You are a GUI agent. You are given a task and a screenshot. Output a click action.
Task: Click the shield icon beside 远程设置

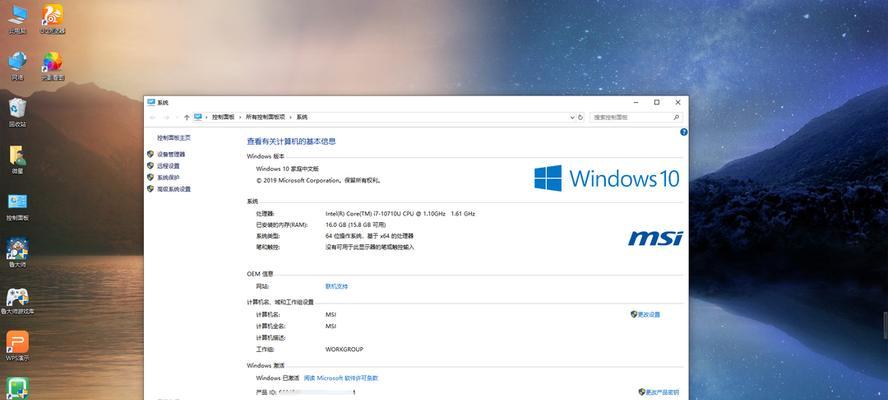pyautogui.click(x=150, y=166)
